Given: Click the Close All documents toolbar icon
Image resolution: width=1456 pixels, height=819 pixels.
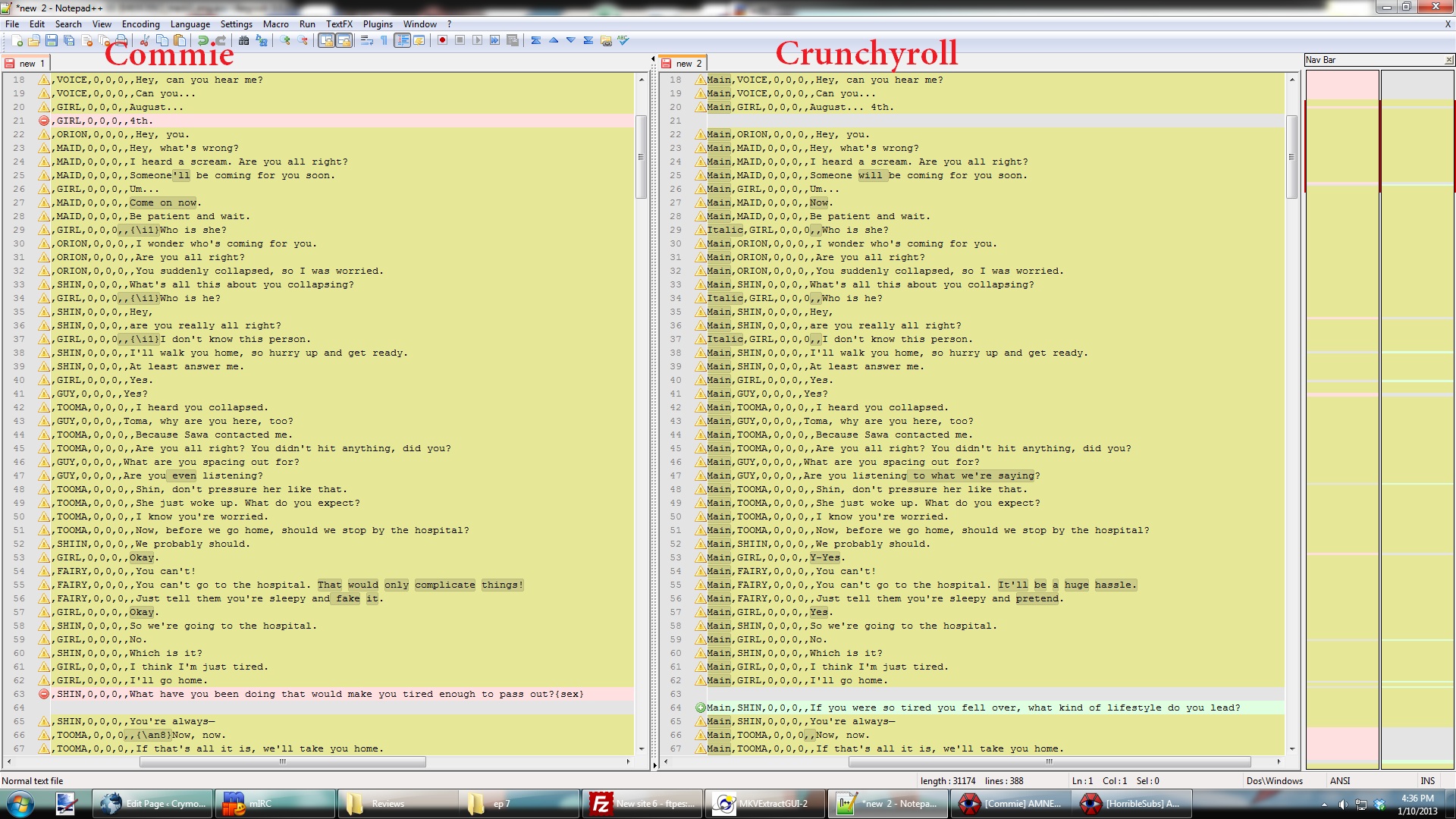Looking at the screenshot, I should click(x=104, y=40).
